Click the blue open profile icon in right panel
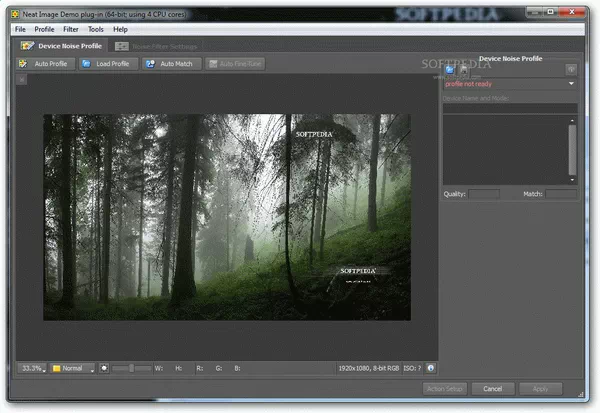 click(450, 70)
